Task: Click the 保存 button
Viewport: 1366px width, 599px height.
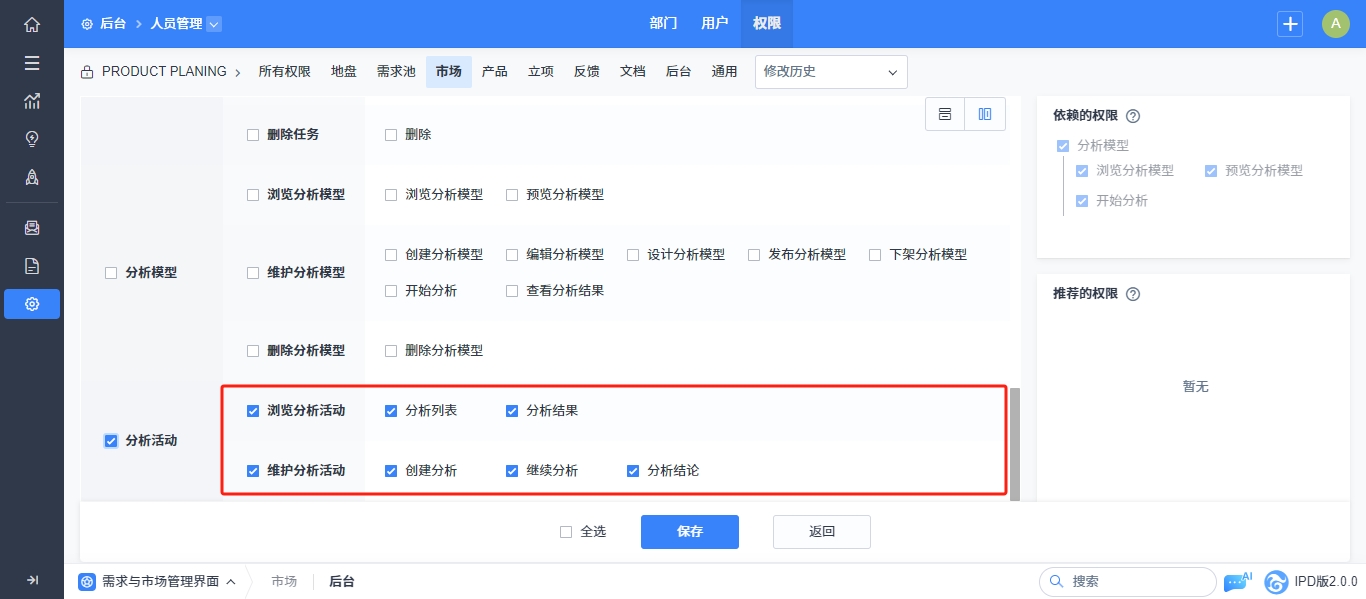Action: coord(689,532)
